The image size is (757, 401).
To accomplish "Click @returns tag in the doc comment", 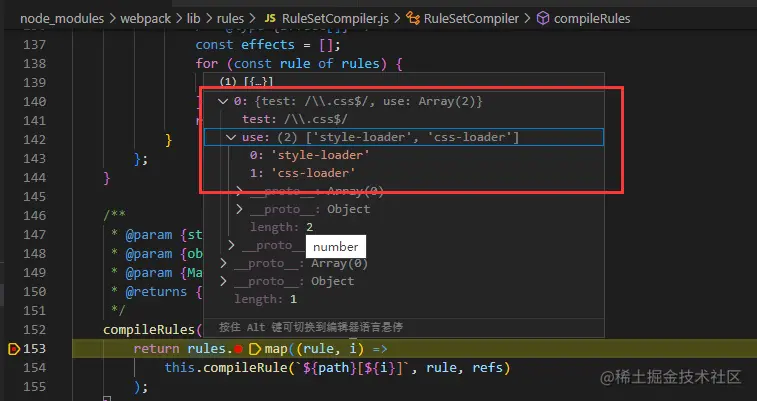I will tap(156, 291).
